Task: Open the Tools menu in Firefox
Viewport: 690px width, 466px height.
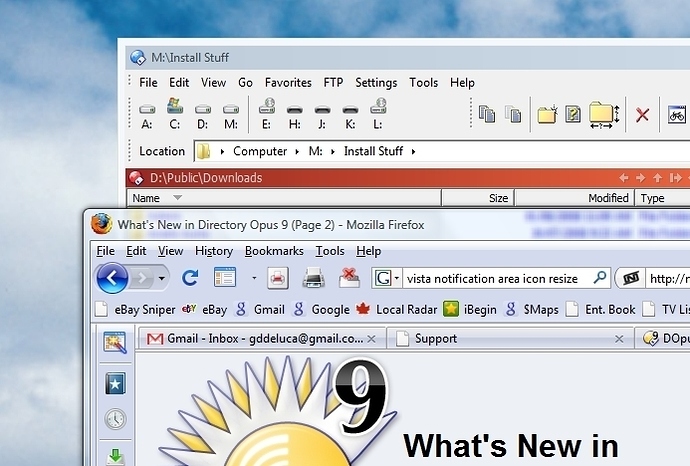Action: coord(330,251)
